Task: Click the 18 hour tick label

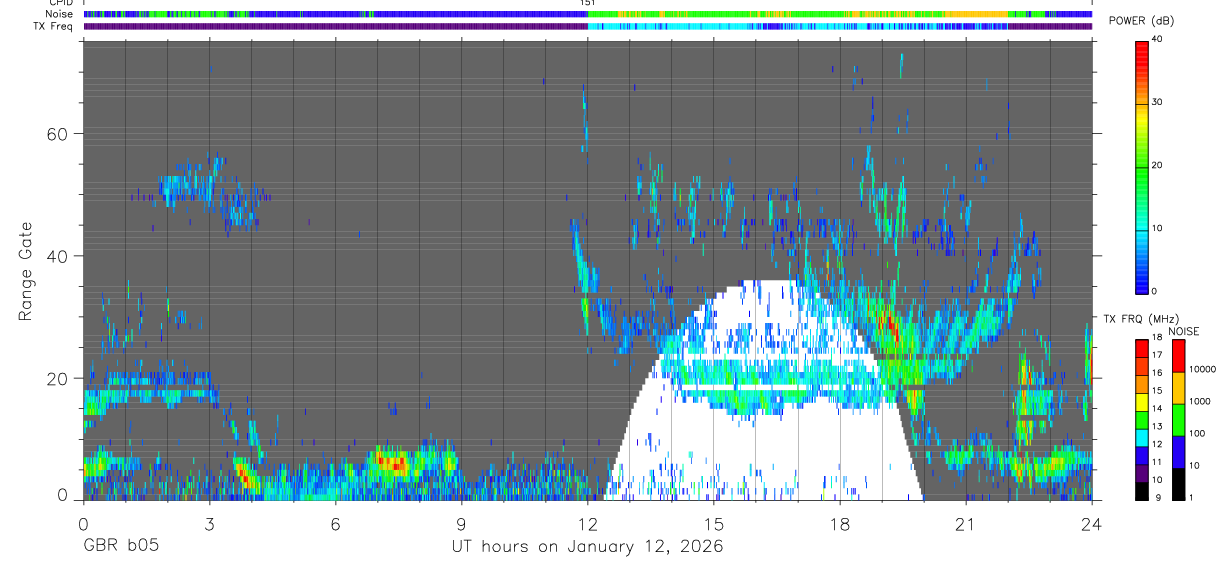Action: click(x=839, y=524)
